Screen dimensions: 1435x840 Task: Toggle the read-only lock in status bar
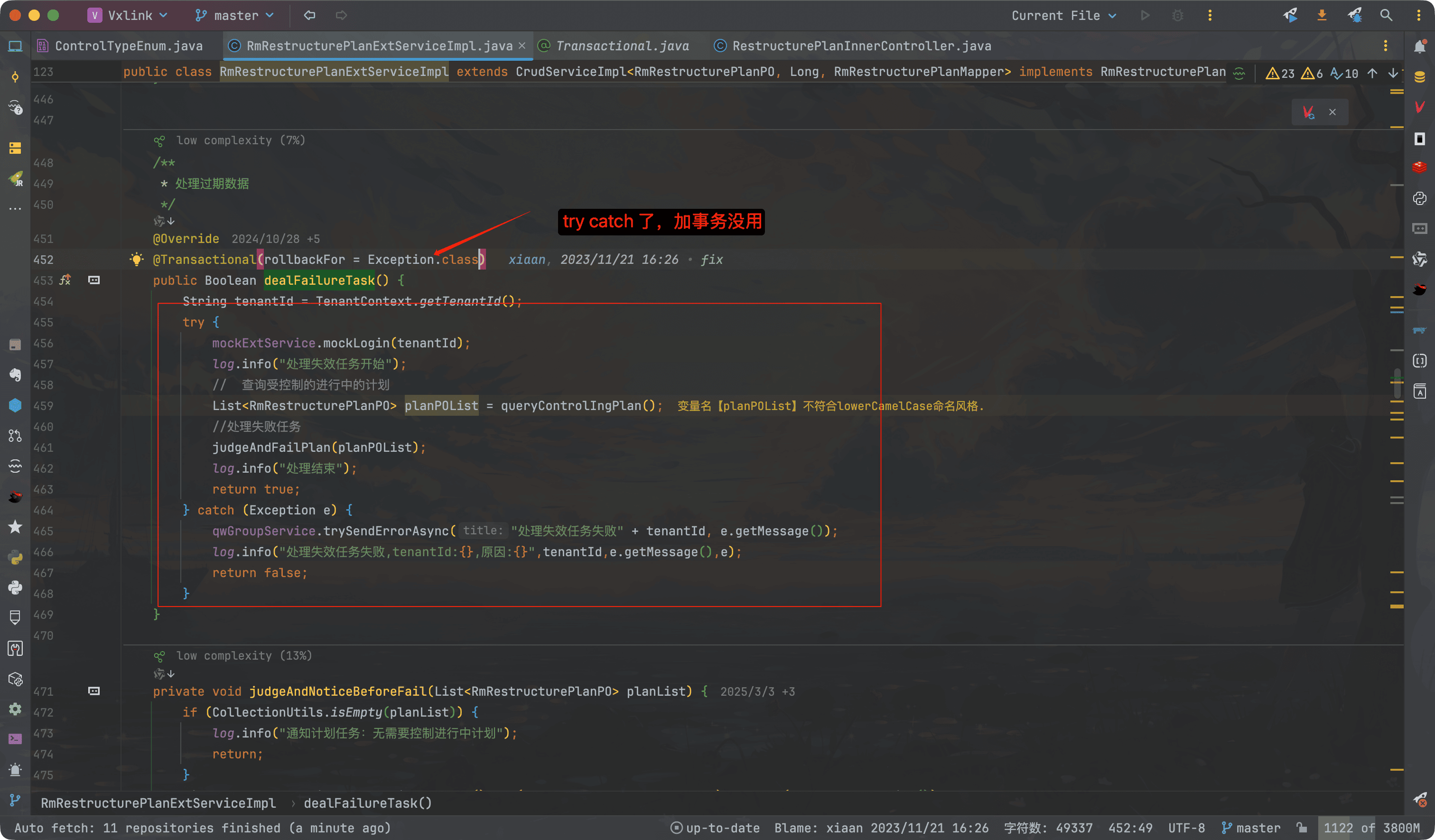coord(1302,828)
